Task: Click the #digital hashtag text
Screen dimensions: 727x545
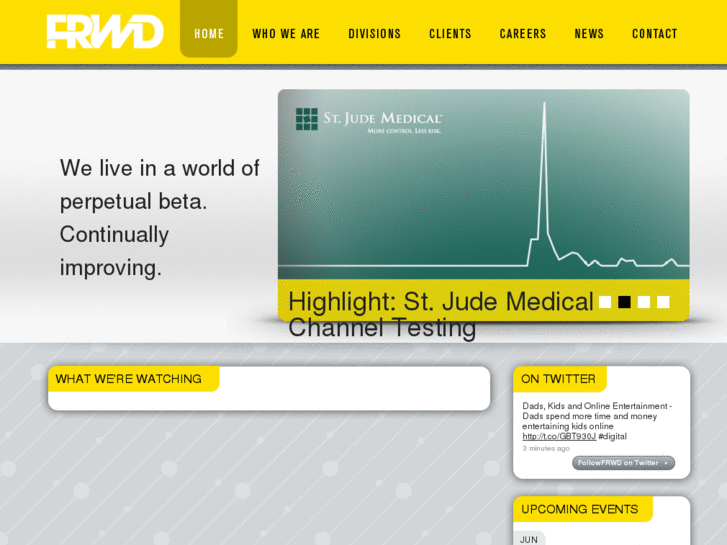Action: tap(612, 436)
